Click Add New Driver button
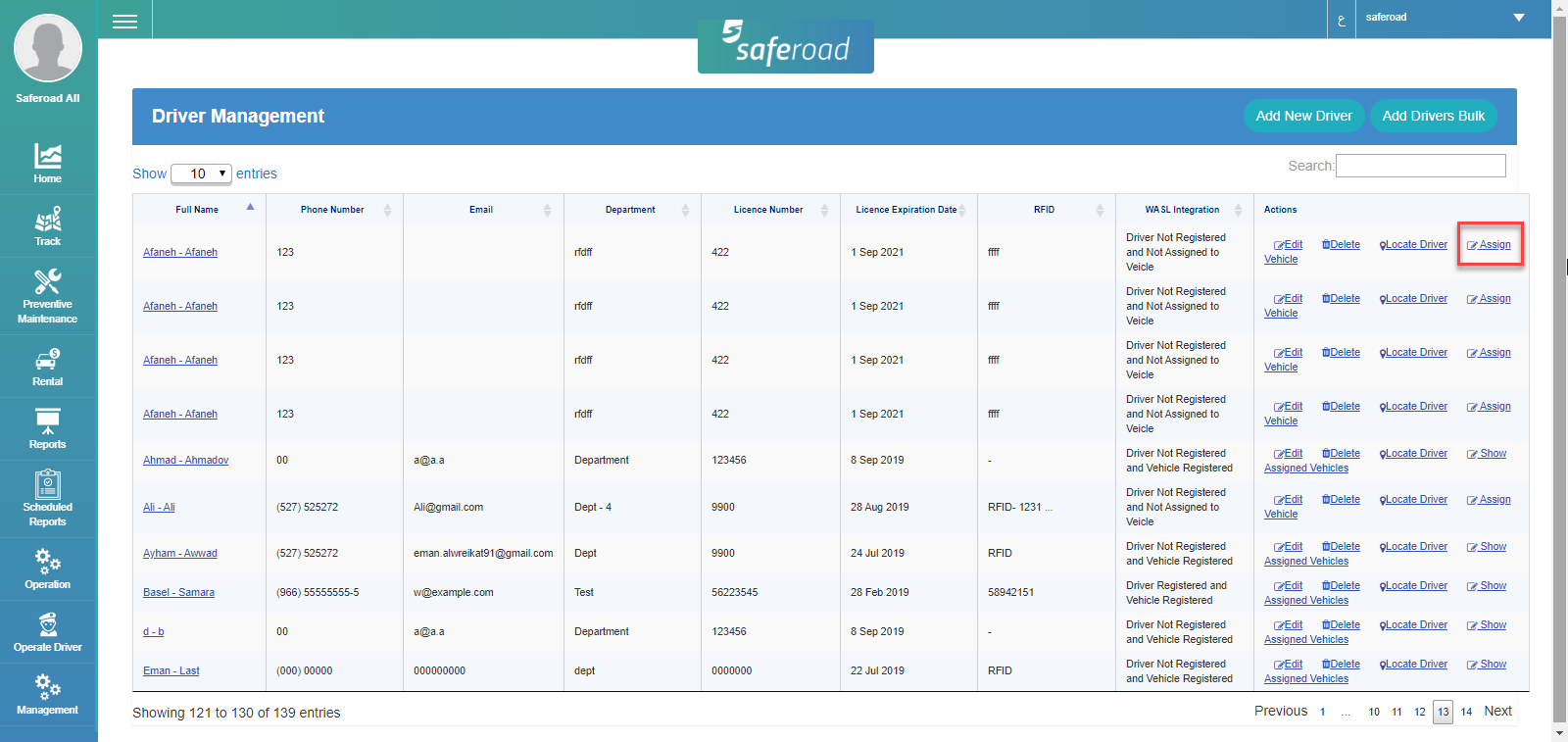This screenshot has height=742, width=1568. pos(1303,116)
